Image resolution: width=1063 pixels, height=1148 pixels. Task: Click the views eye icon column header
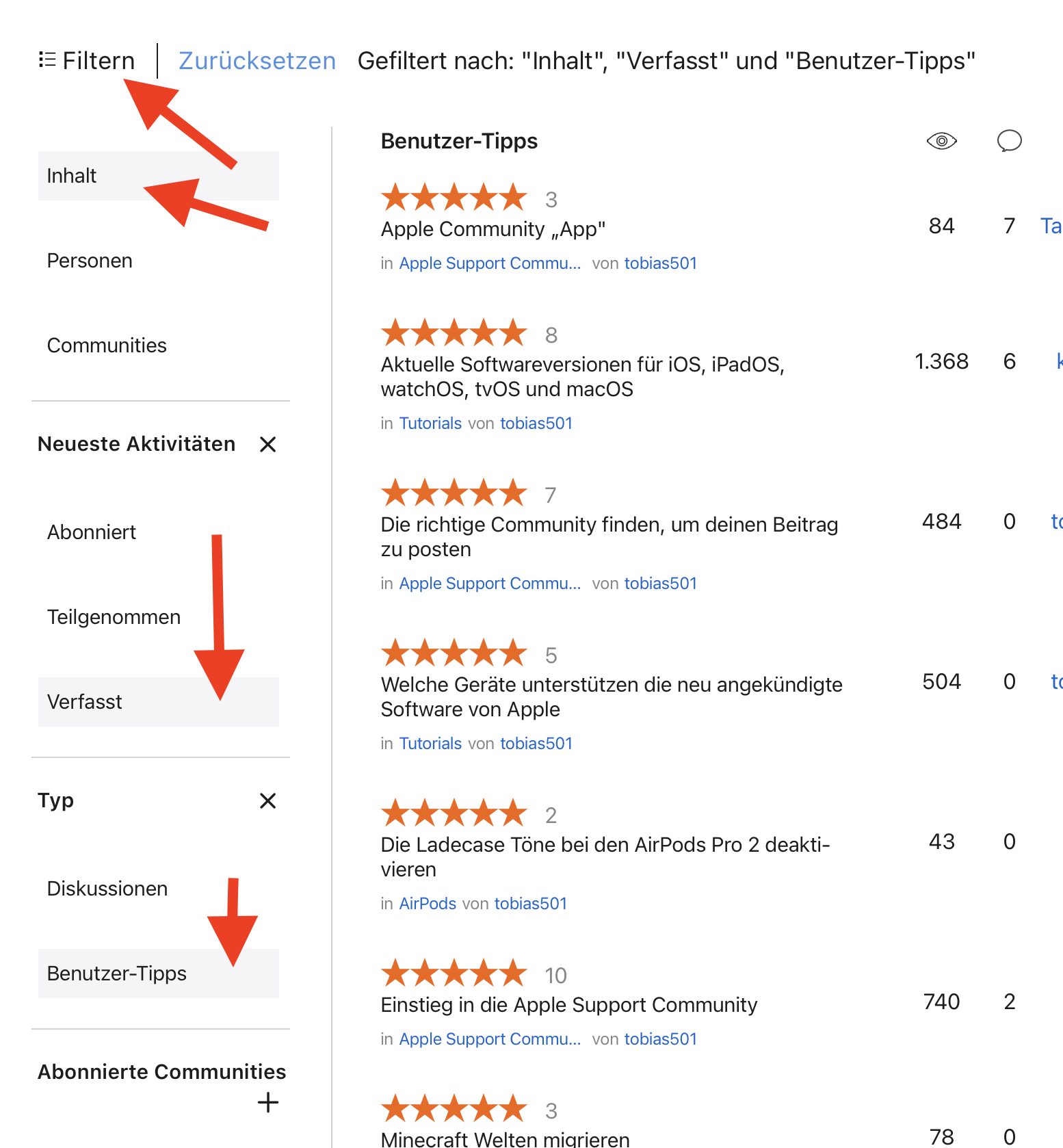(x=941, y=141)
